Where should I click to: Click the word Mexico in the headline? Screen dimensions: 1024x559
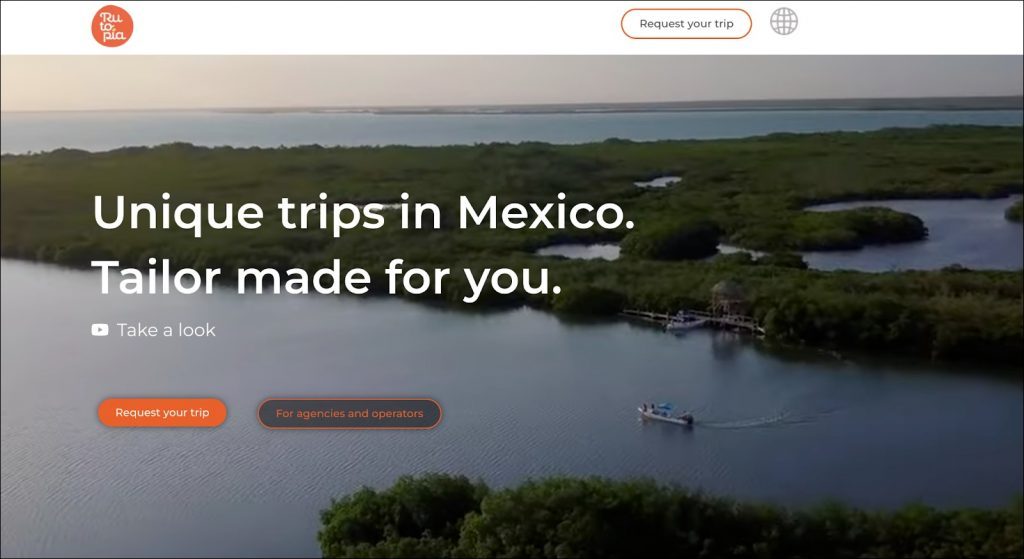(x=545, y=212)
